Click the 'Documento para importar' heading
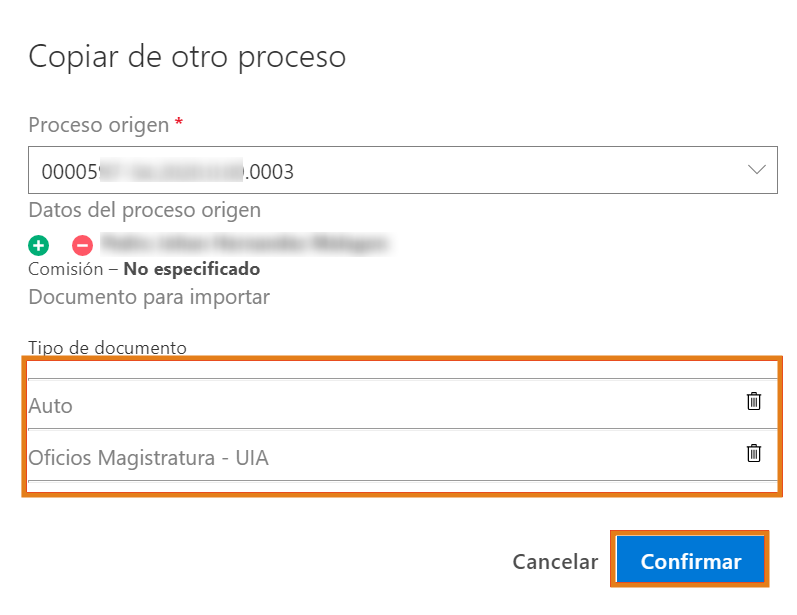 [149, 297]
